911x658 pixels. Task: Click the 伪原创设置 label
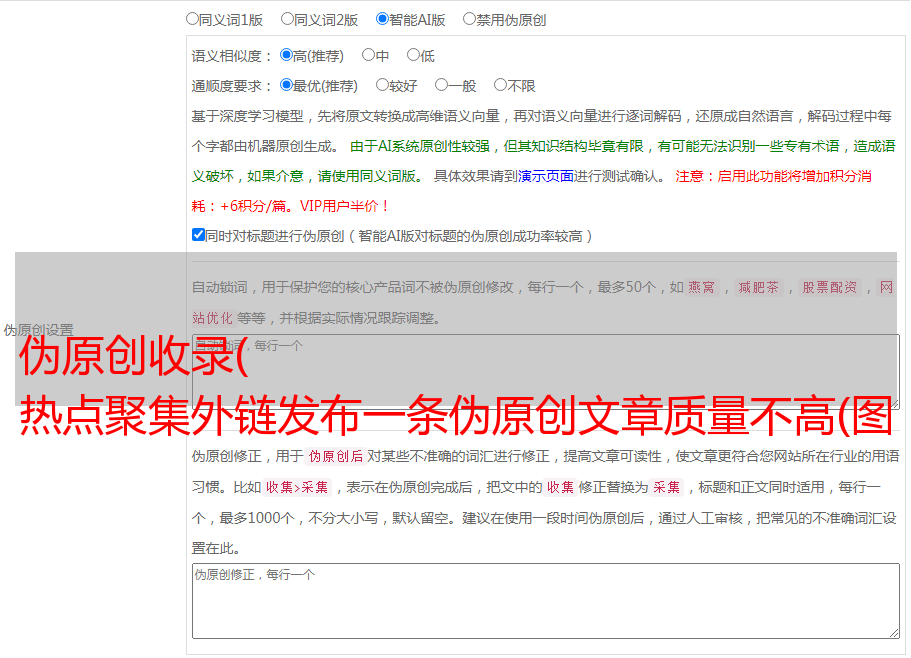[x=38, y=330]
